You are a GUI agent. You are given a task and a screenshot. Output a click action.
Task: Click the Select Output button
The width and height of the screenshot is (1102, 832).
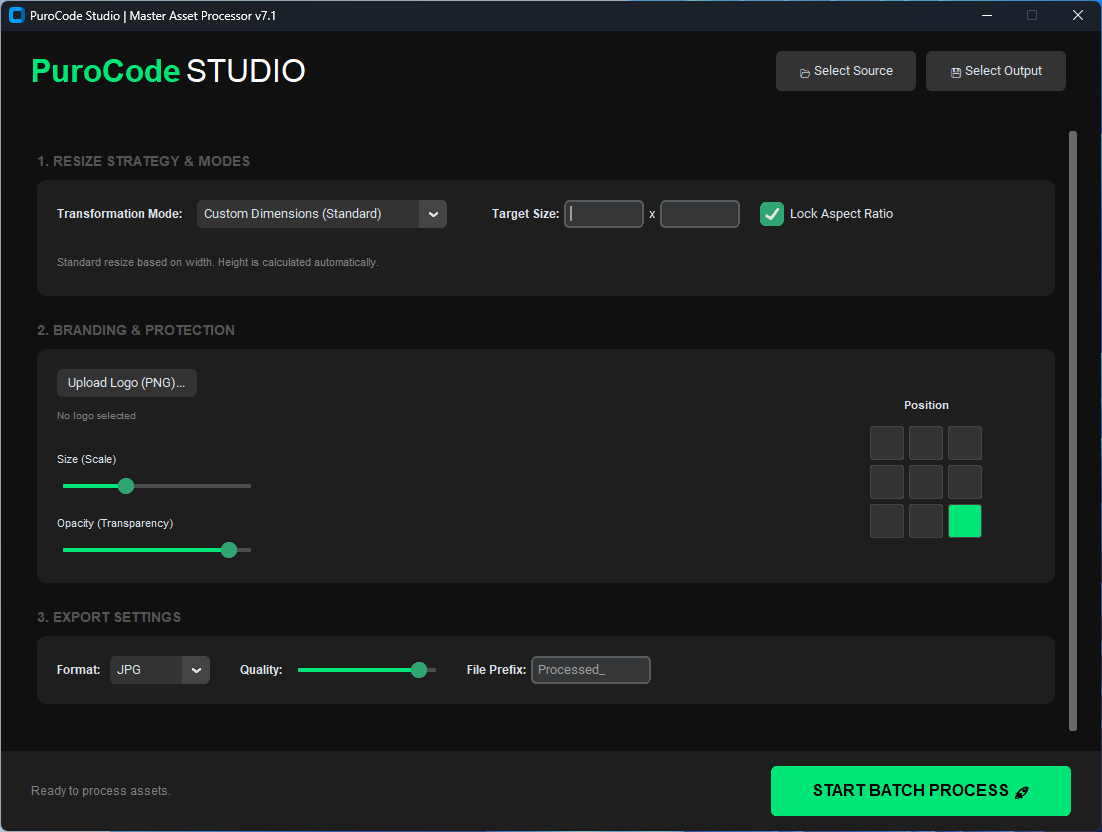[995, 71]
